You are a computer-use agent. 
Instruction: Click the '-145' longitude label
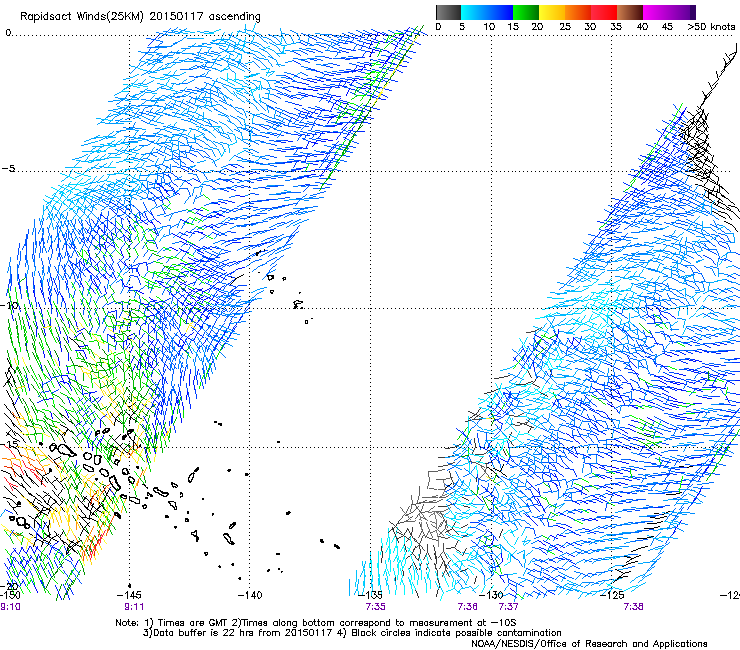tap(129, 595)
